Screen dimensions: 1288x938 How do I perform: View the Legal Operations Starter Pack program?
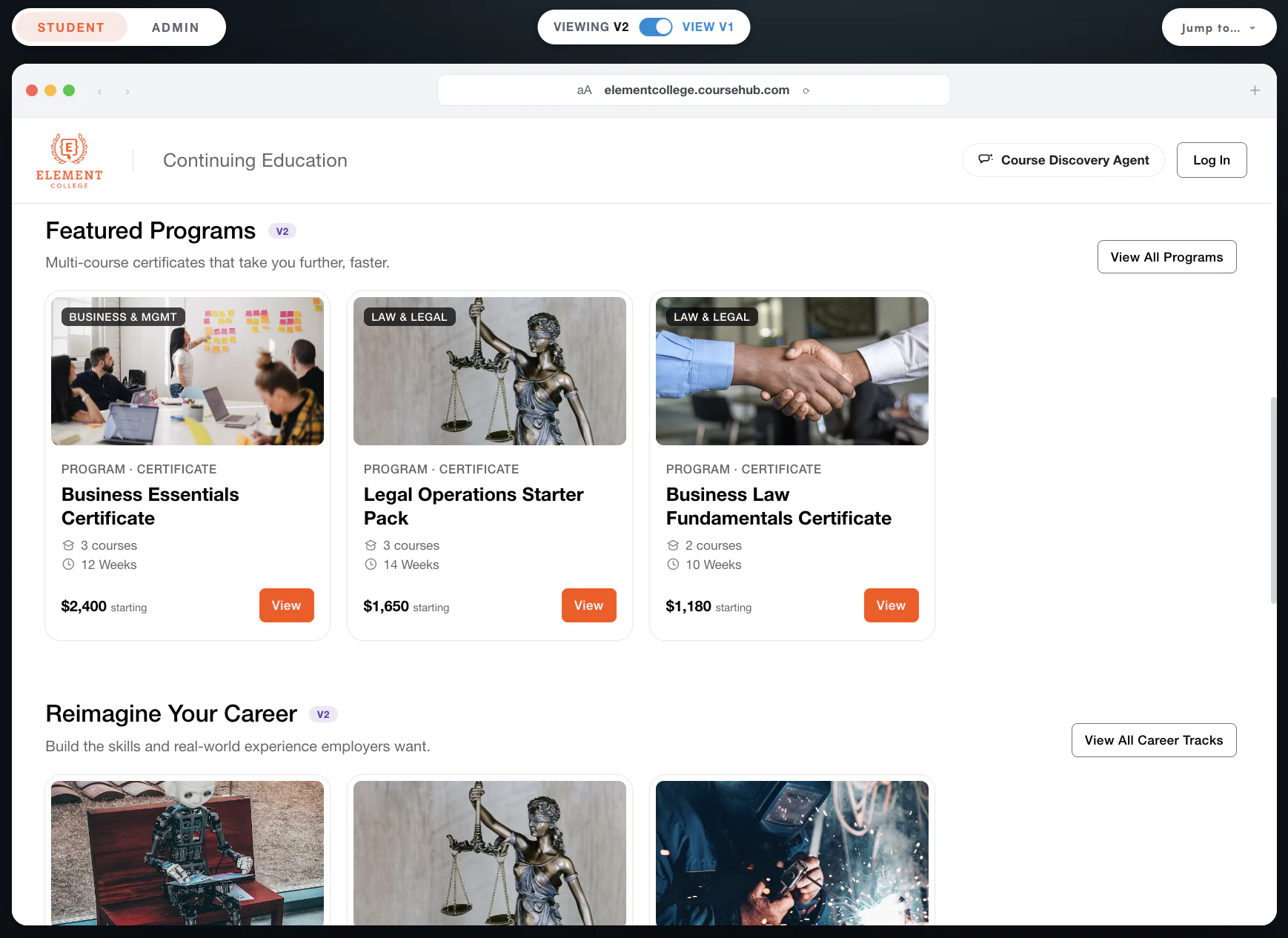pos(588,605)
